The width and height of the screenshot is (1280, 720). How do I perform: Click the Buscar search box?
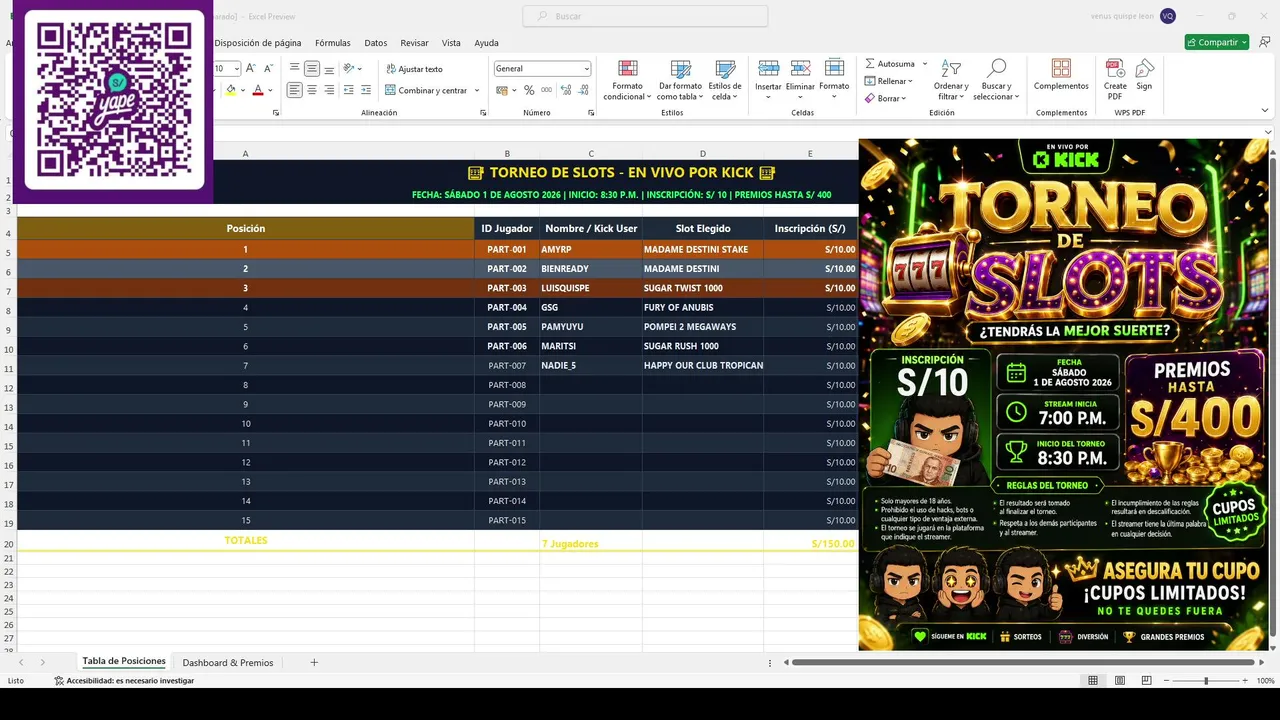point(645,16)
